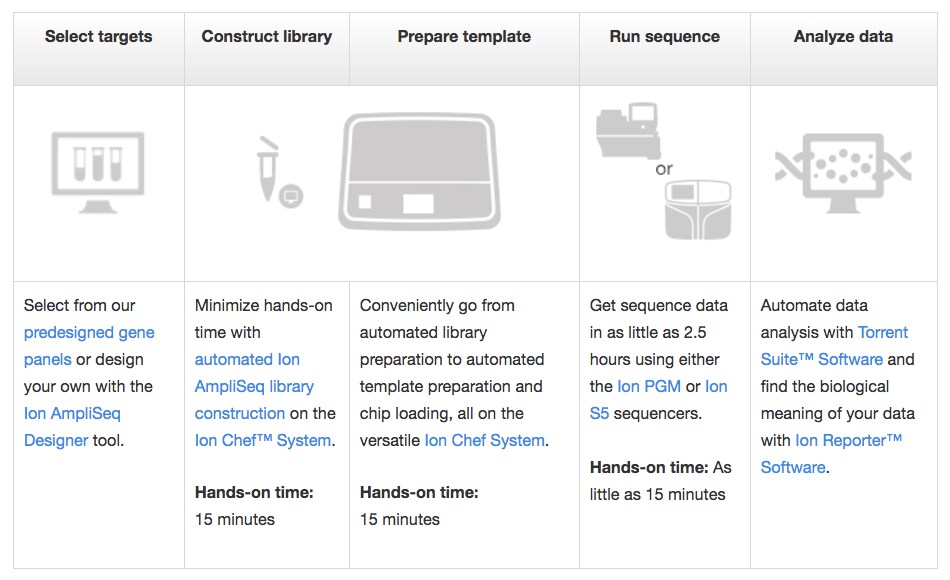Click the Analyze data column header
Screen dimensions: 950x580
[x=843, y=37]
